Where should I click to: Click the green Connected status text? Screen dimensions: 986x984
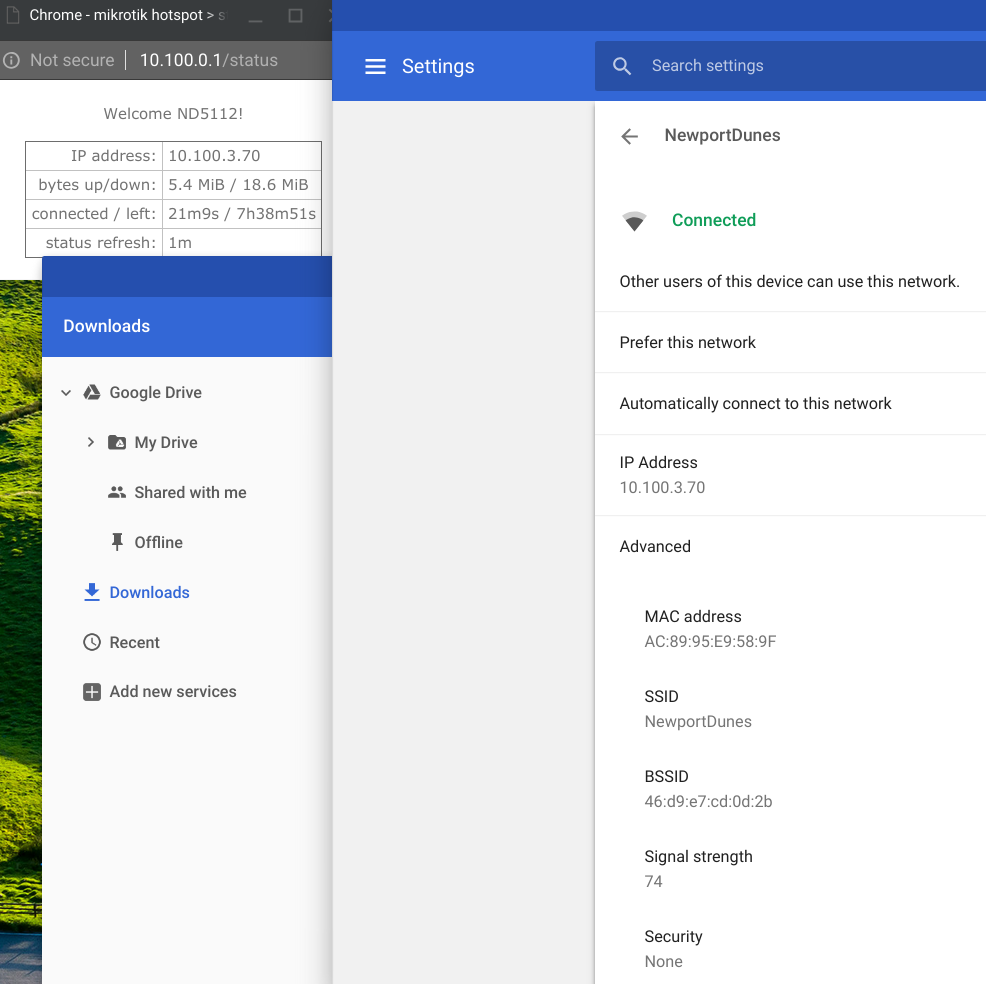pyautogui.click(x=714, y=220)
